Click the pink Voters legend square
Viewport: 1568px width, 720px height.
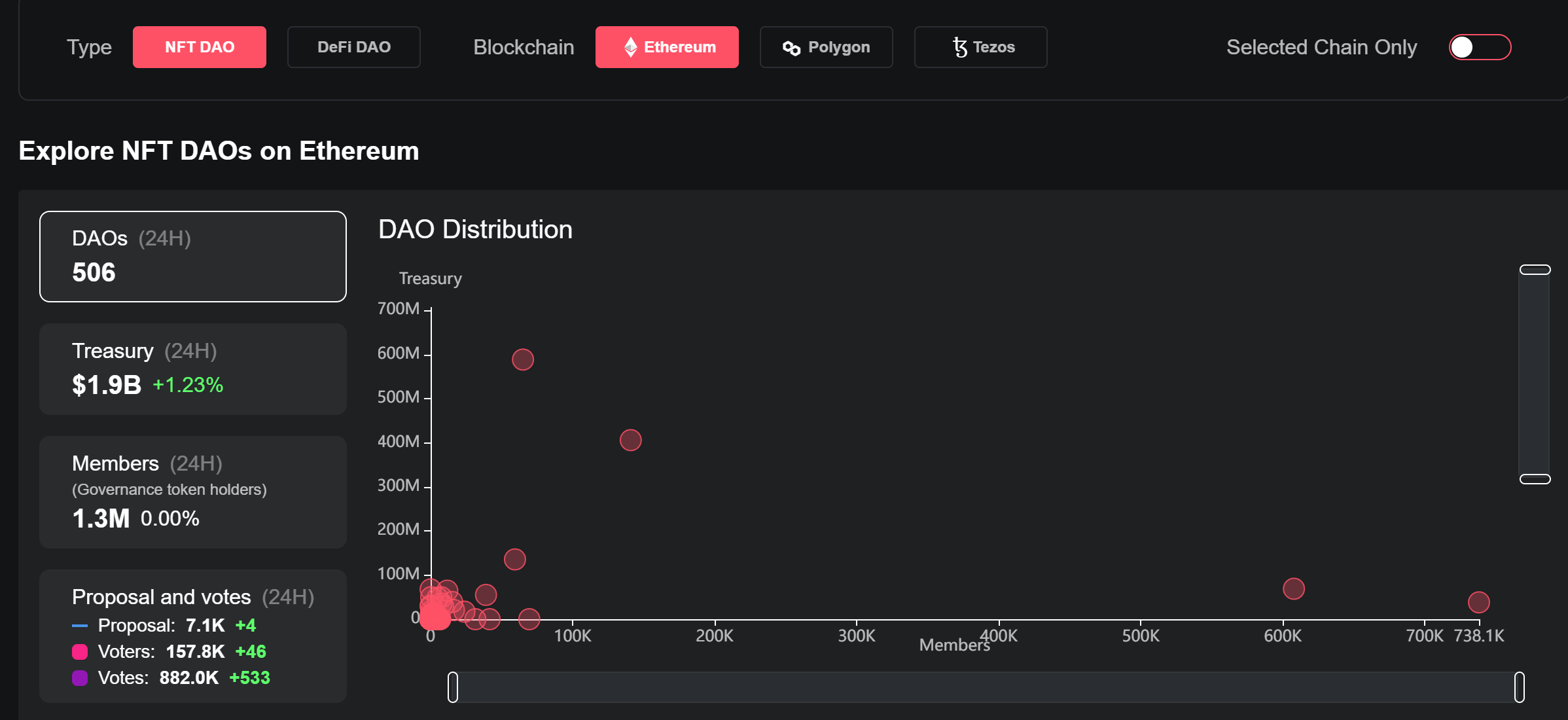pos(80,652)
